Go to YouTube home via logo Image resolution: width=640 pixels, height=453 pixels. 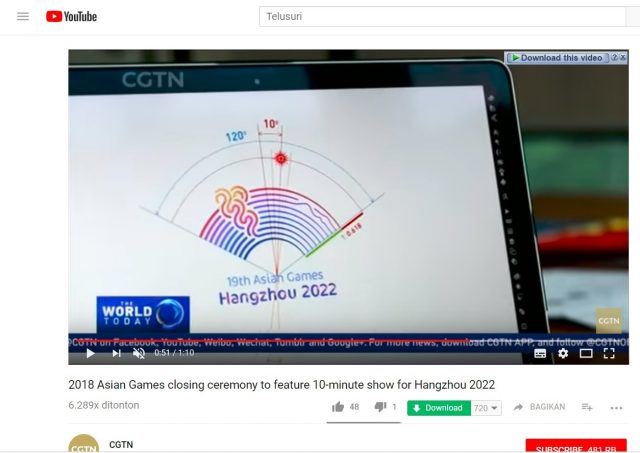pos(71,16)
